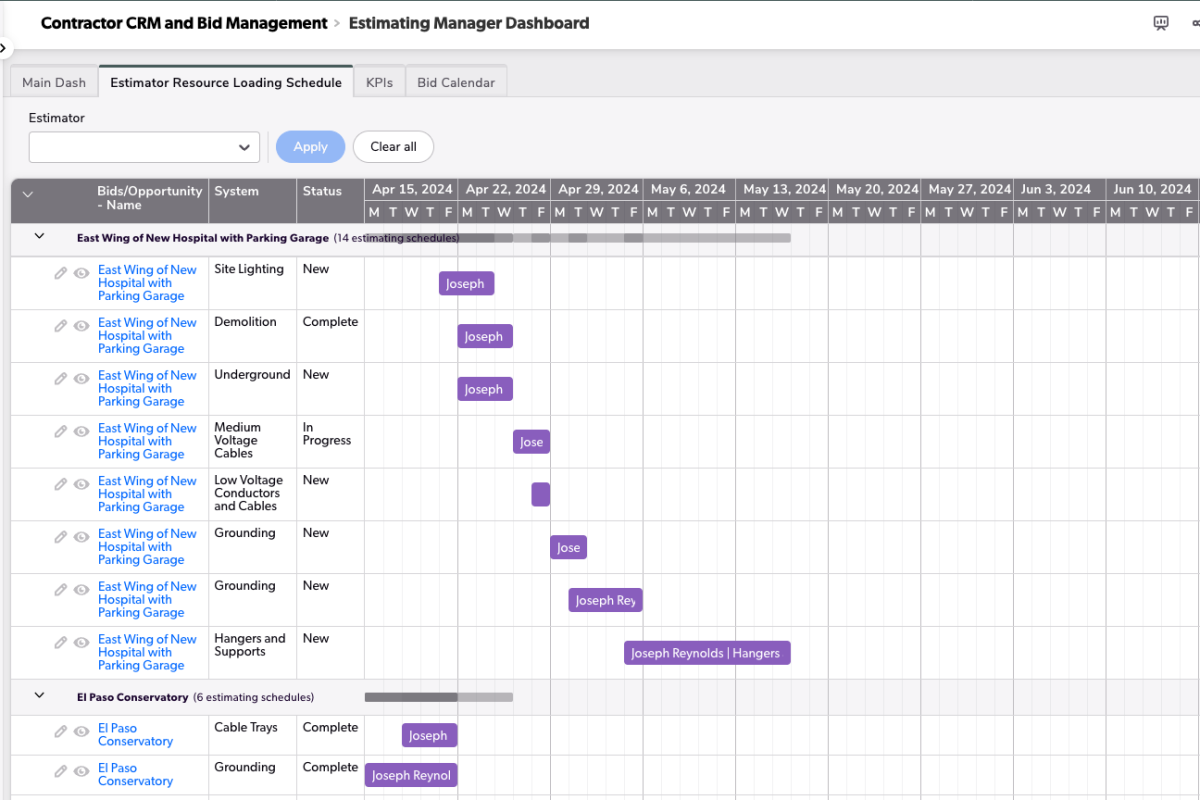
Task: Open the presentation icon in top-right header
Action: coord(1161,23)
